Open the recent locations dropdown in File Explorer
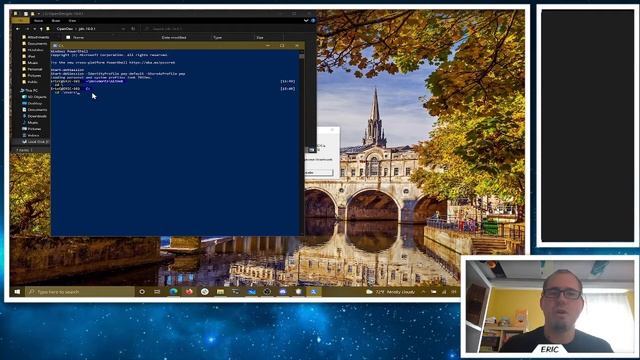This screenshot has width=640, height=360. click(35, 29)
